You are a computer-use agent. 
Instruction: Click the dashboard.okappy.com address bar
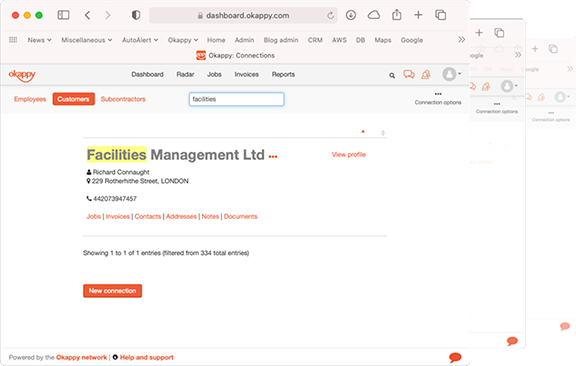[243, 15]
